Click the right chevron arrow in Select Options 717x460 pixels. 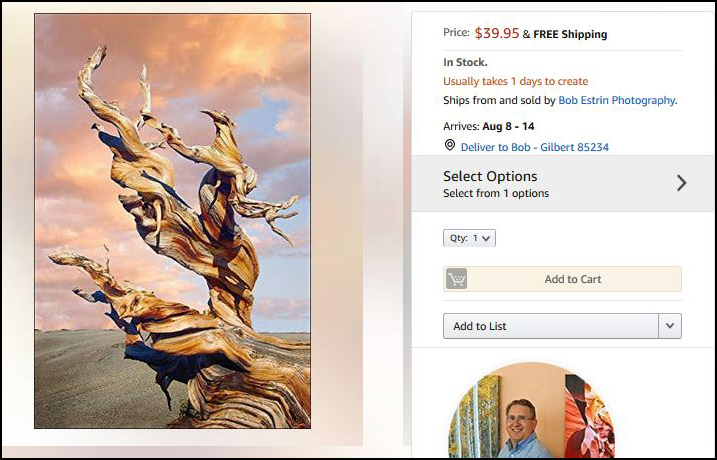point(681,183)
